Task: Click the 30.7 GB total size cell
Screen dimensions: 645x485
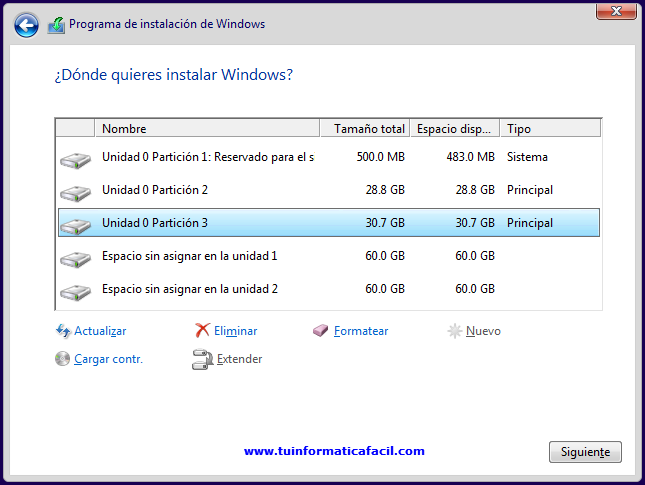Action: [385, 223]
